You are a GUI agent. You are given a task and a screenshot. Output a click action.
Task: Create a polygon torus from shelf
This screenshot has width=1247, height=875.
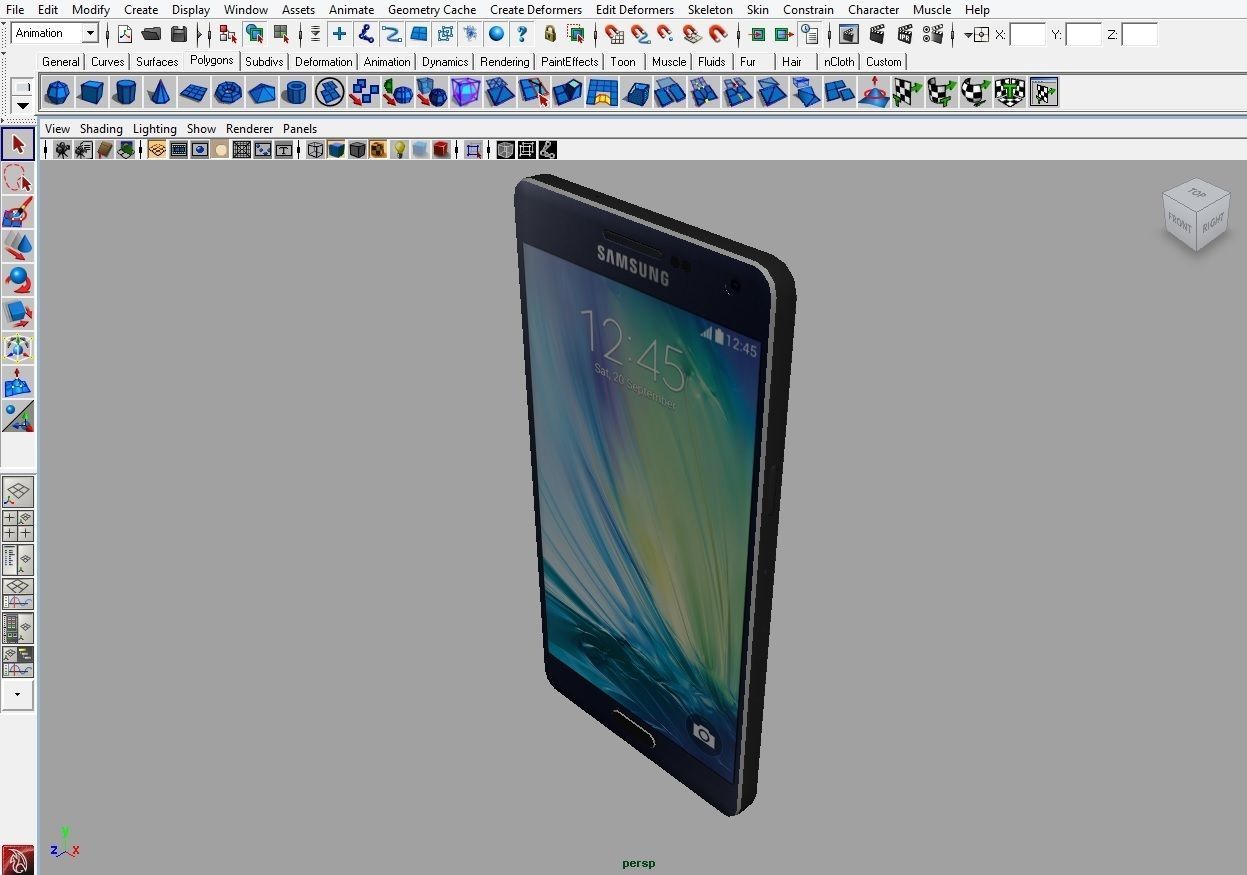tap(227, 93)
